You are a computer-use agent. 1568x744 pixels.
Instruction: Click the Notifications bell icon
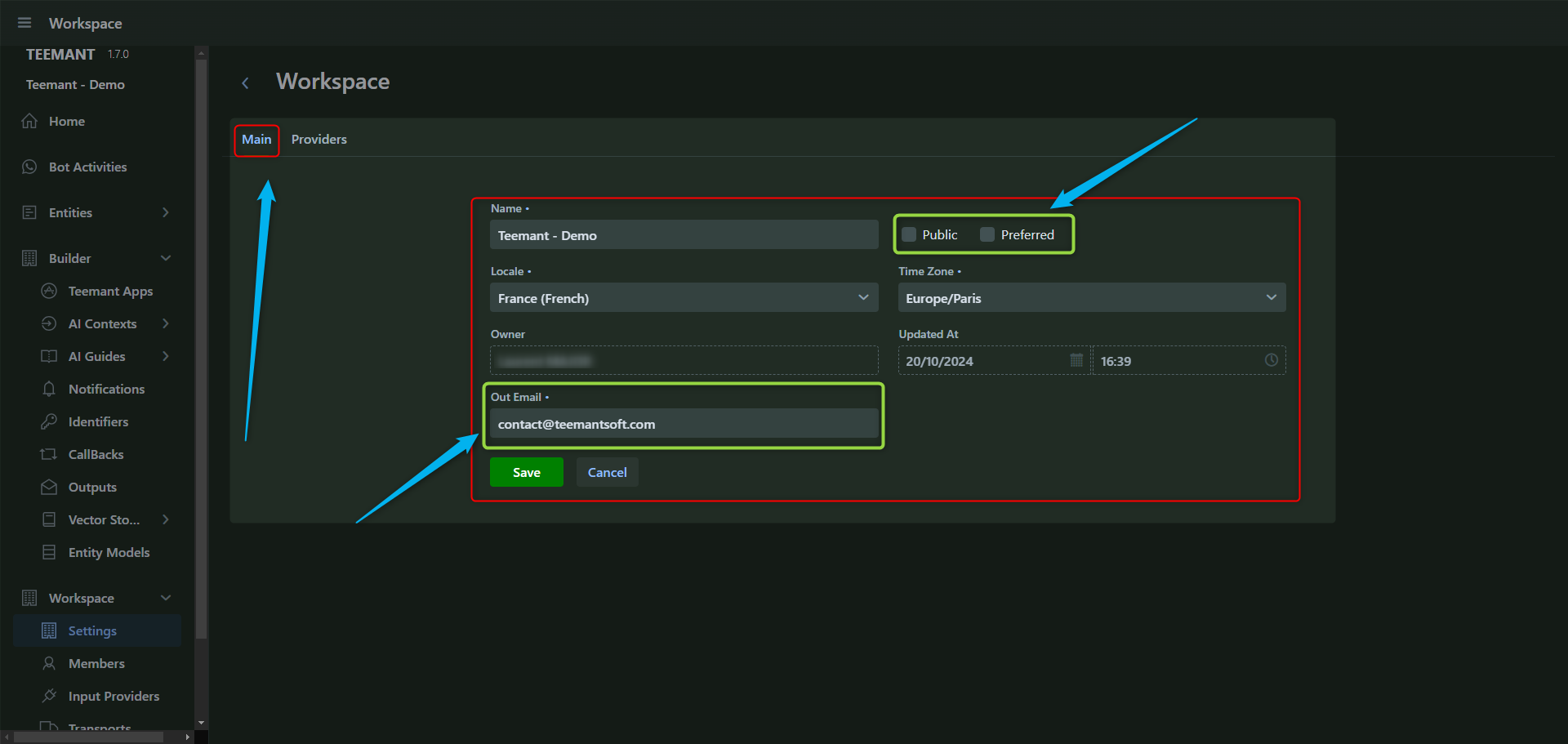pyautogui.click(x=49, y=389)
